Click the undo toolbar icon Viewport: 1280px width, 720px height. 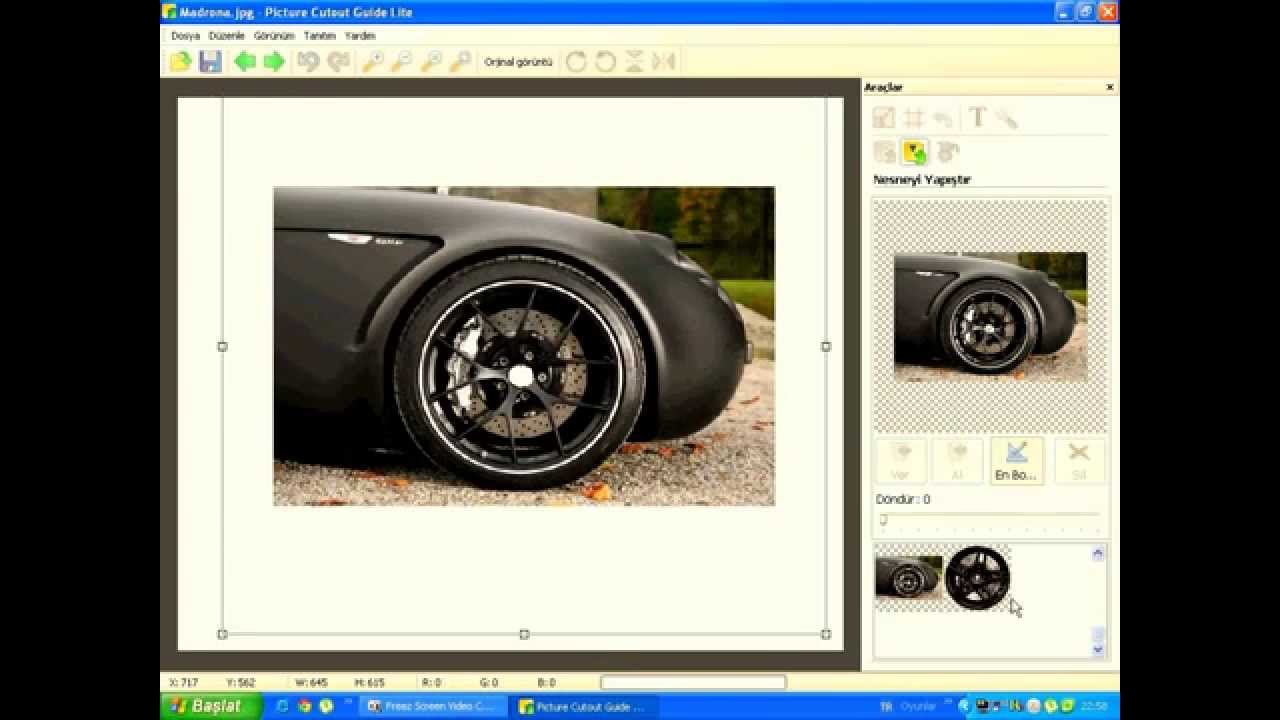coord(308,62)
